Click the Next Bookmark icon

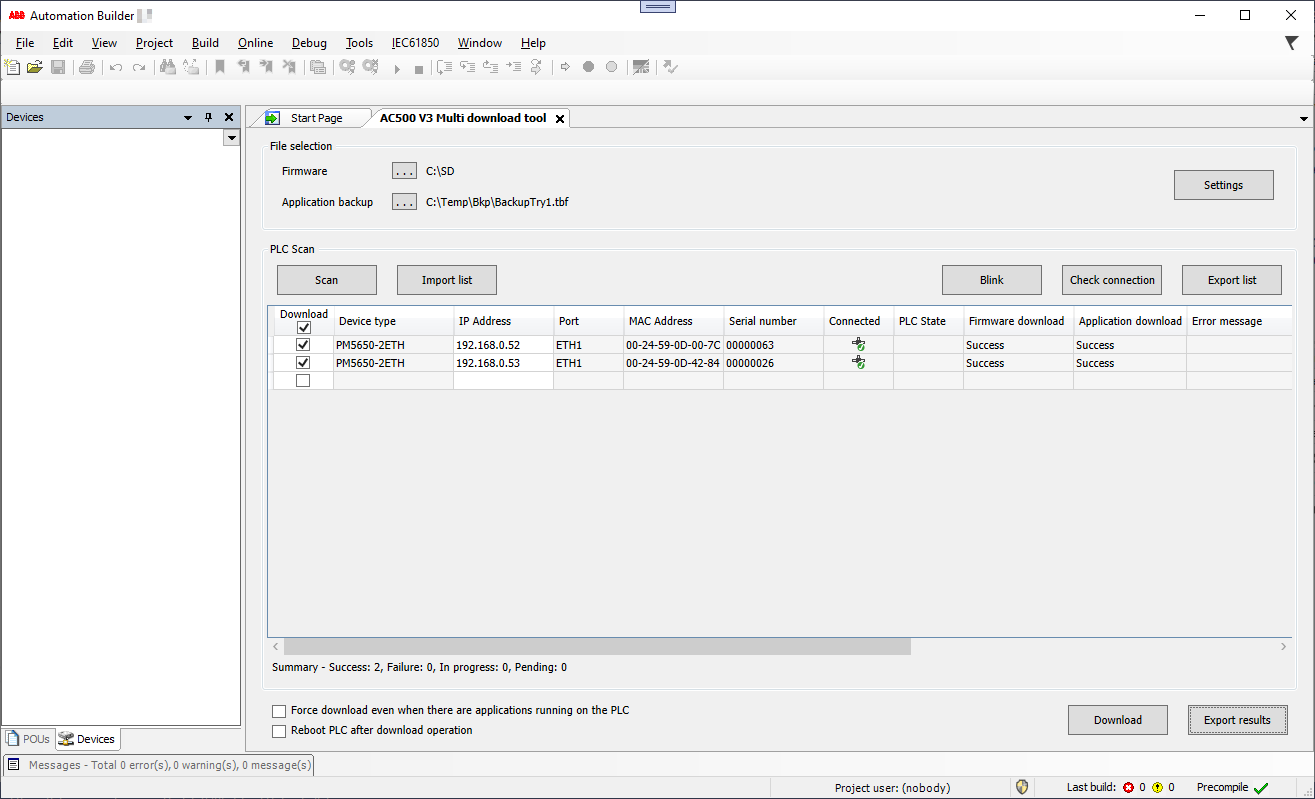point(266,67)
